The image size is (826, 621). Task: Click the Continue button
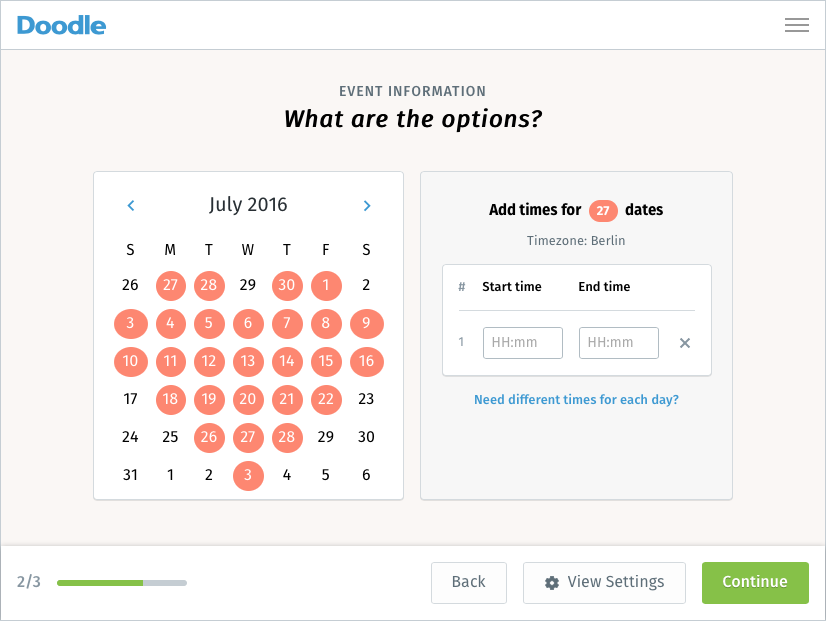755,583
